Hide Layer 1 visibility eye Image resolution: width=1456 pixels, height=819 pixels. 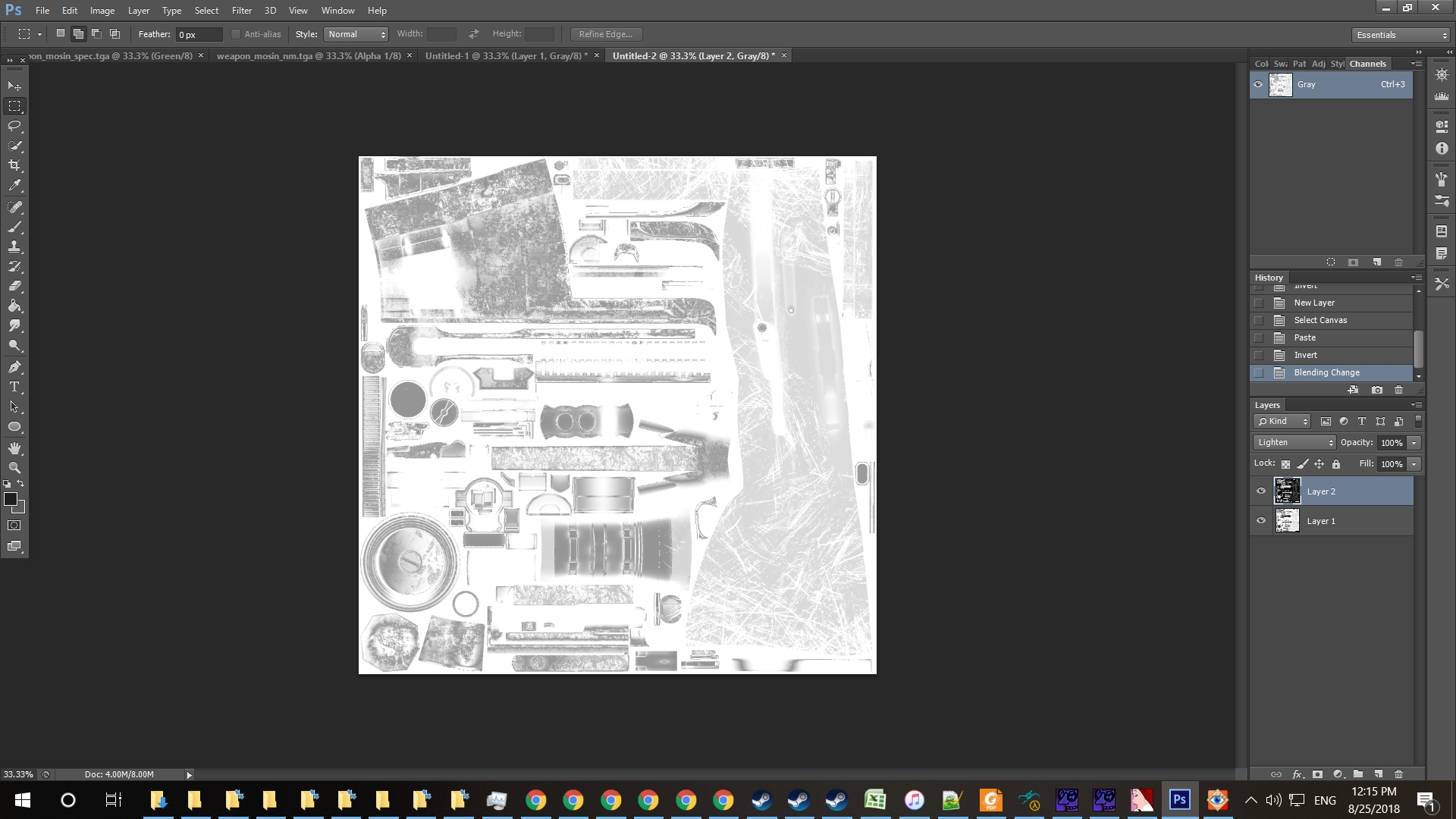pyautogui.click(x=1261, y=521)
